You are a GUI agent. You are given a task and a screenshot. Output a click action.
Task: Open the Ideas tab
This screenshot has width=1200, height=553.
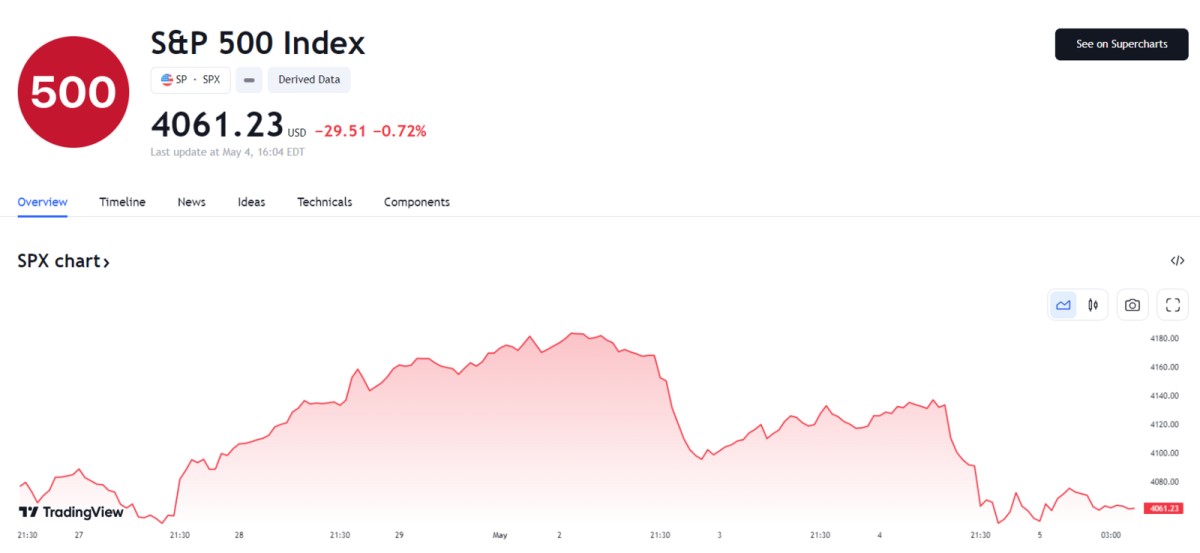pyautogui.click(x=251, y=202)
